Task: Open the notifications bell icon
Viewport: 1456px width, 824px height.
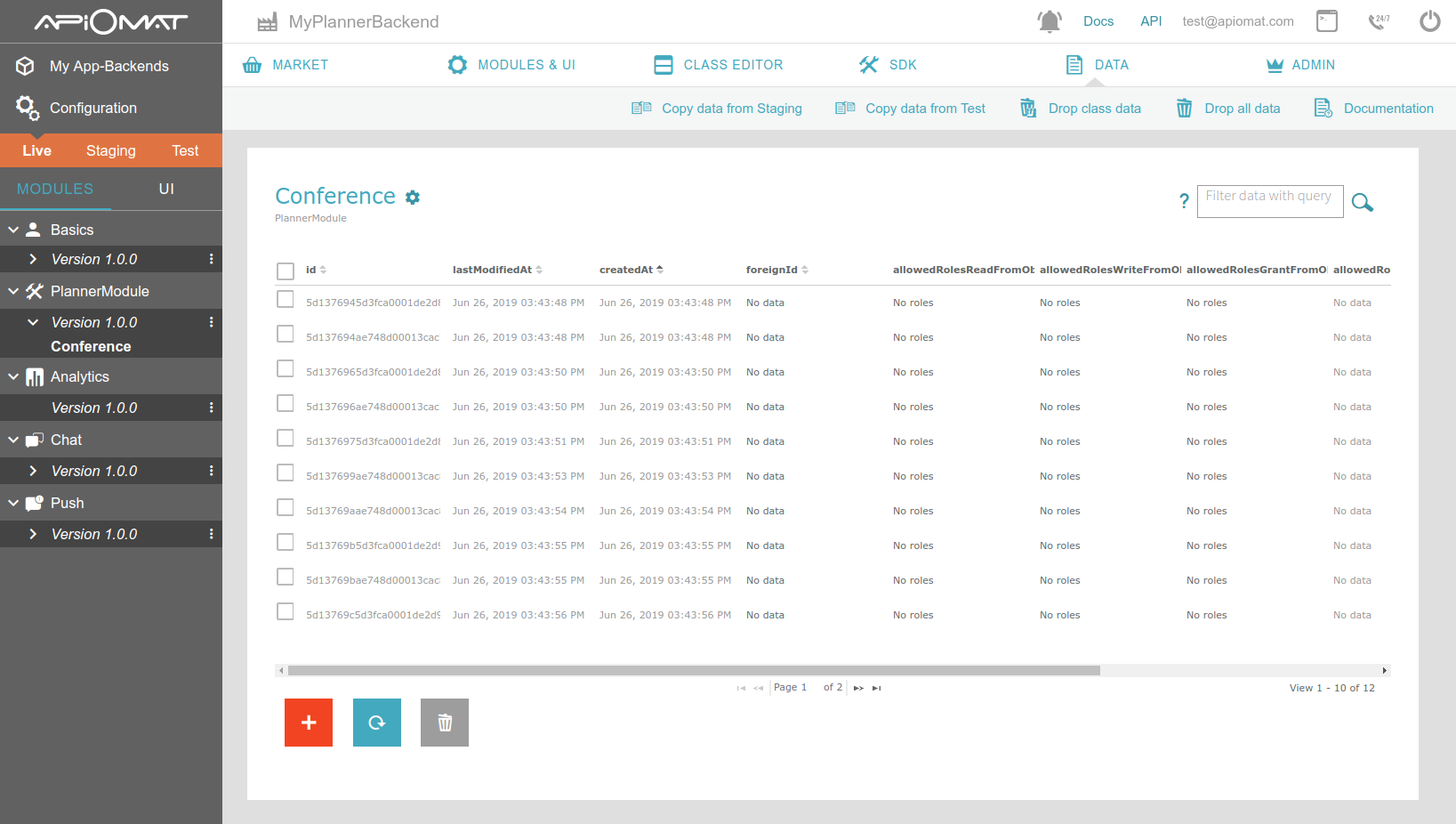Action: [x=1050, y=21]
